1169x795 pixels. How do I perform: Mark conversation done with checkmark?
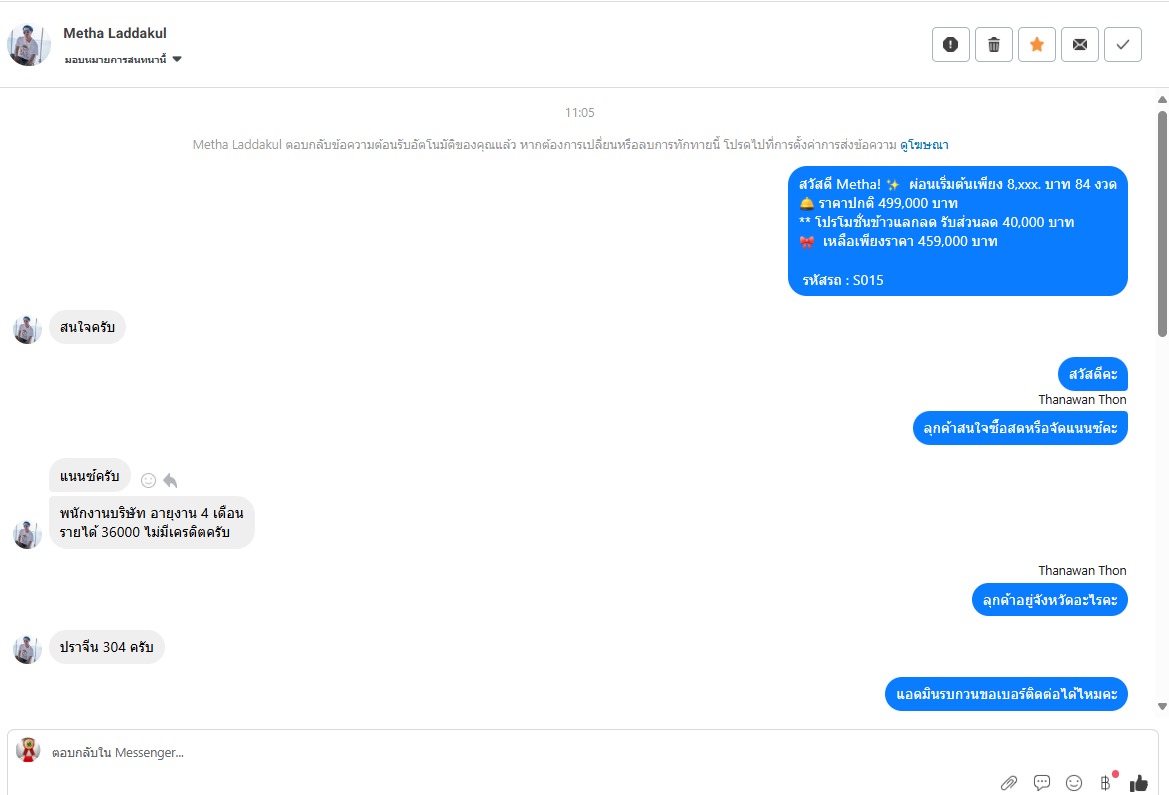[x=1122, y=44]
